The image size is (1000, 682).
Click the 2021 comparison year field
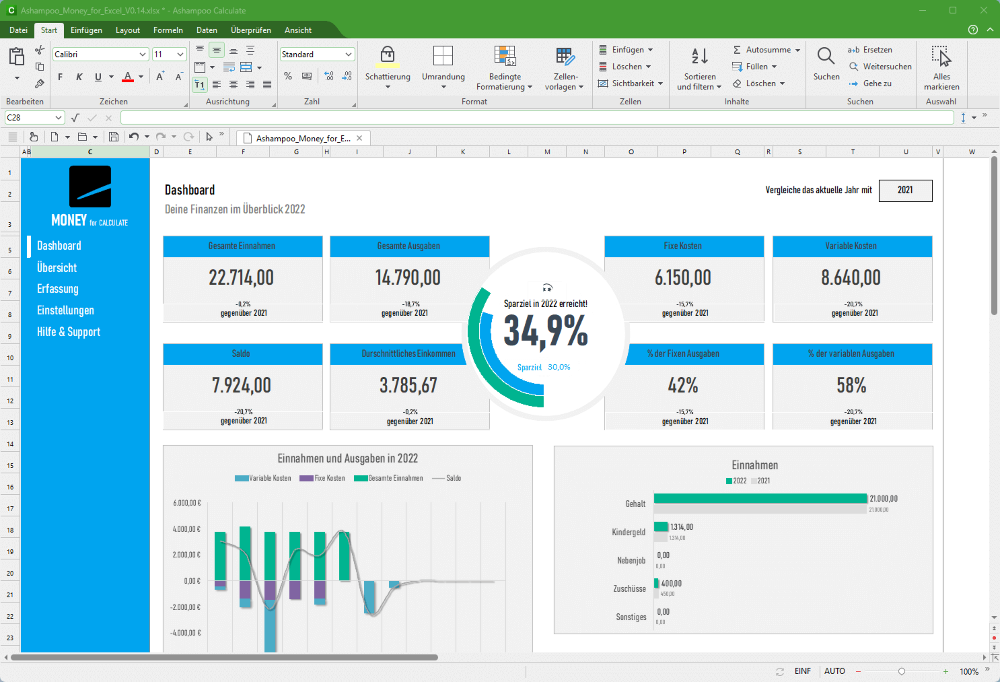pyautogui.click(x=905, y=190)
